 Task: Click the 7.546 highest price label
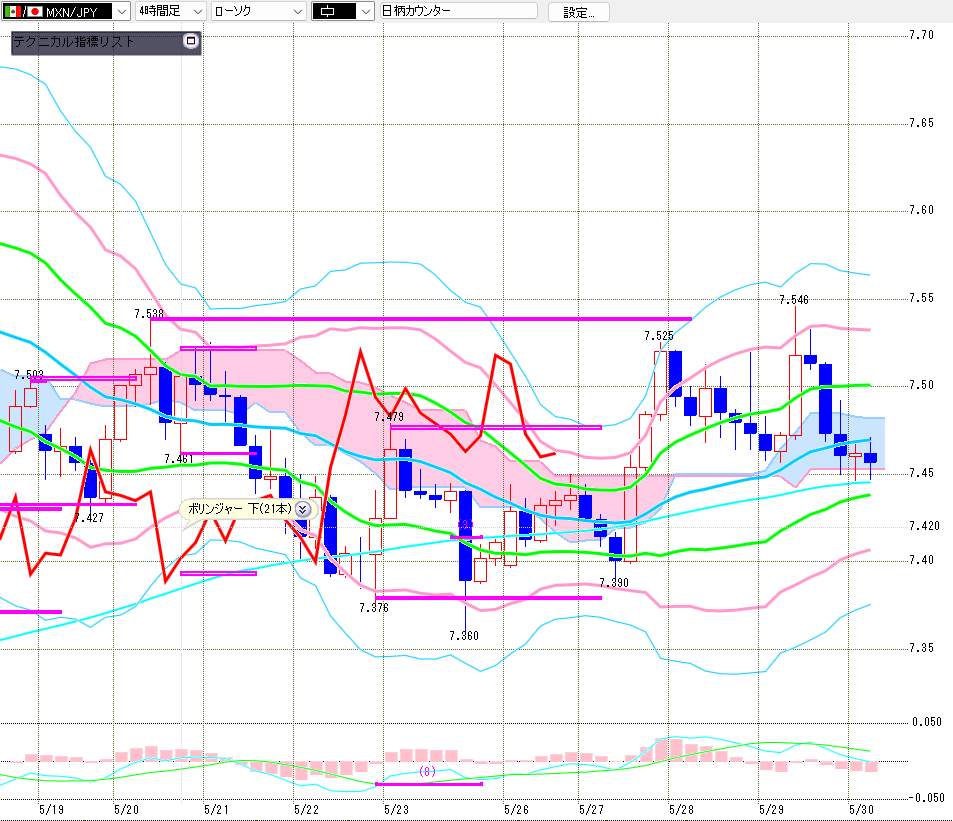click(x=794, y=300)
